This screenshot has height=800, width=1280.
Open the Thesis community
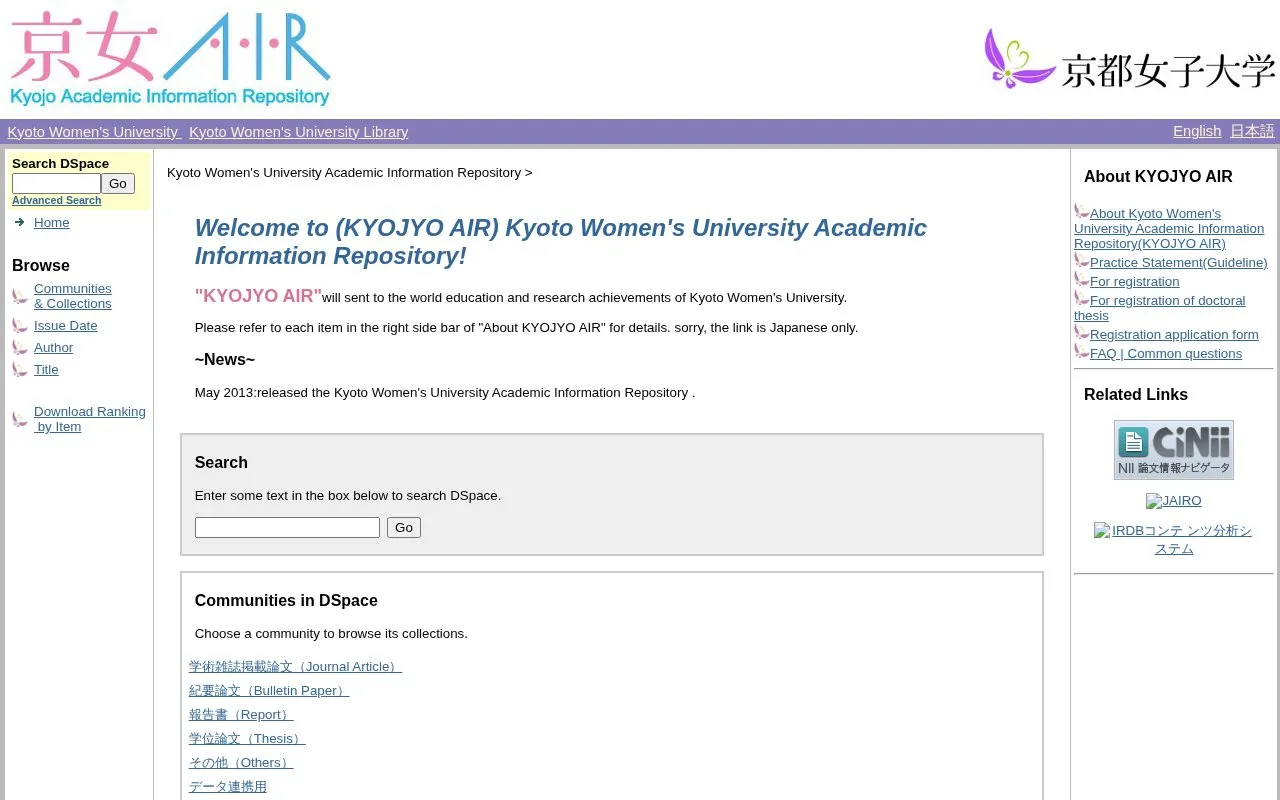click(x=247, y=739)
